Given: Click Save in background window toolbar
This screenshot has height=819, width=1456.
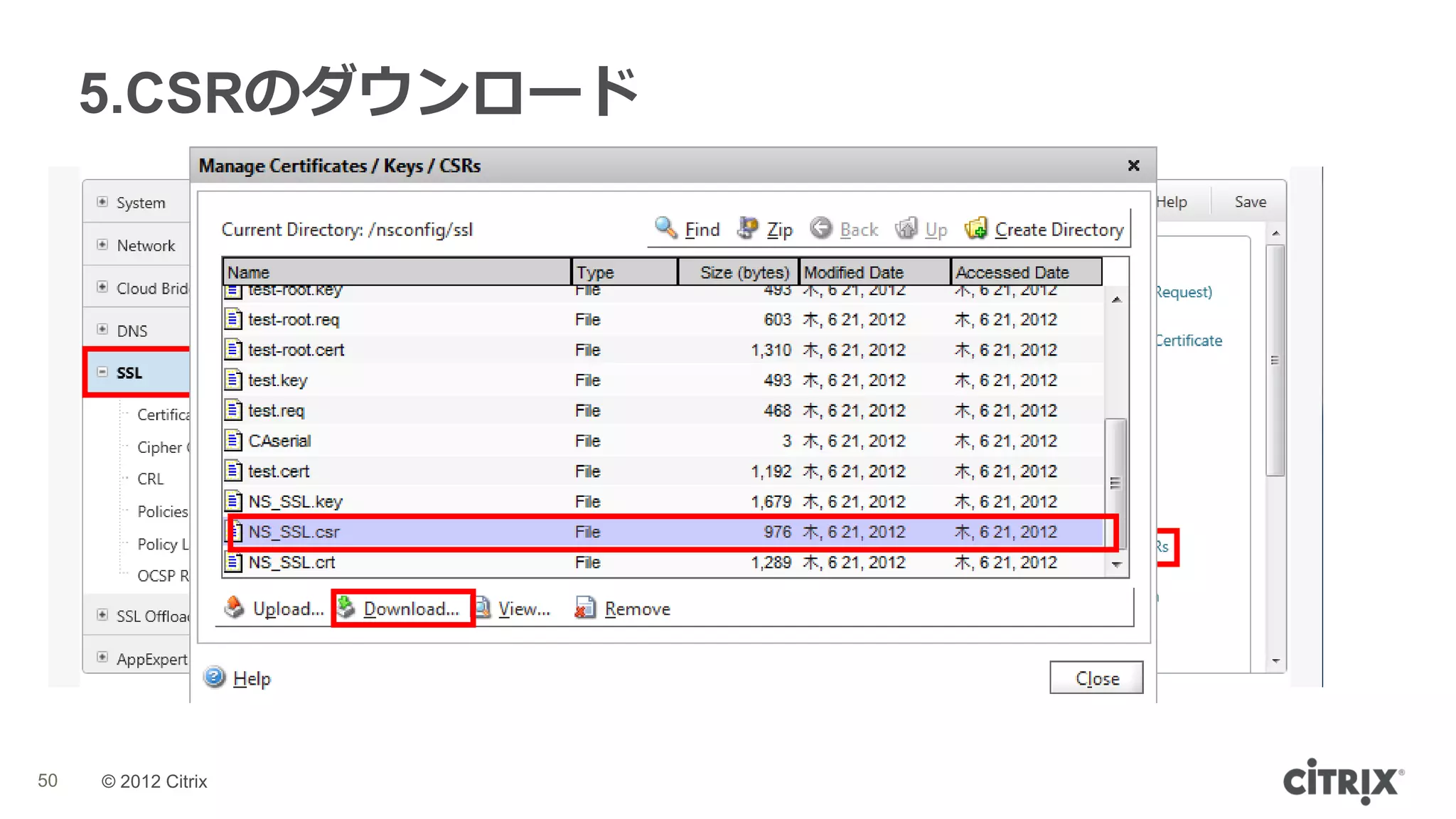Looking at the screenshot, I should (x=1250, y=202).
